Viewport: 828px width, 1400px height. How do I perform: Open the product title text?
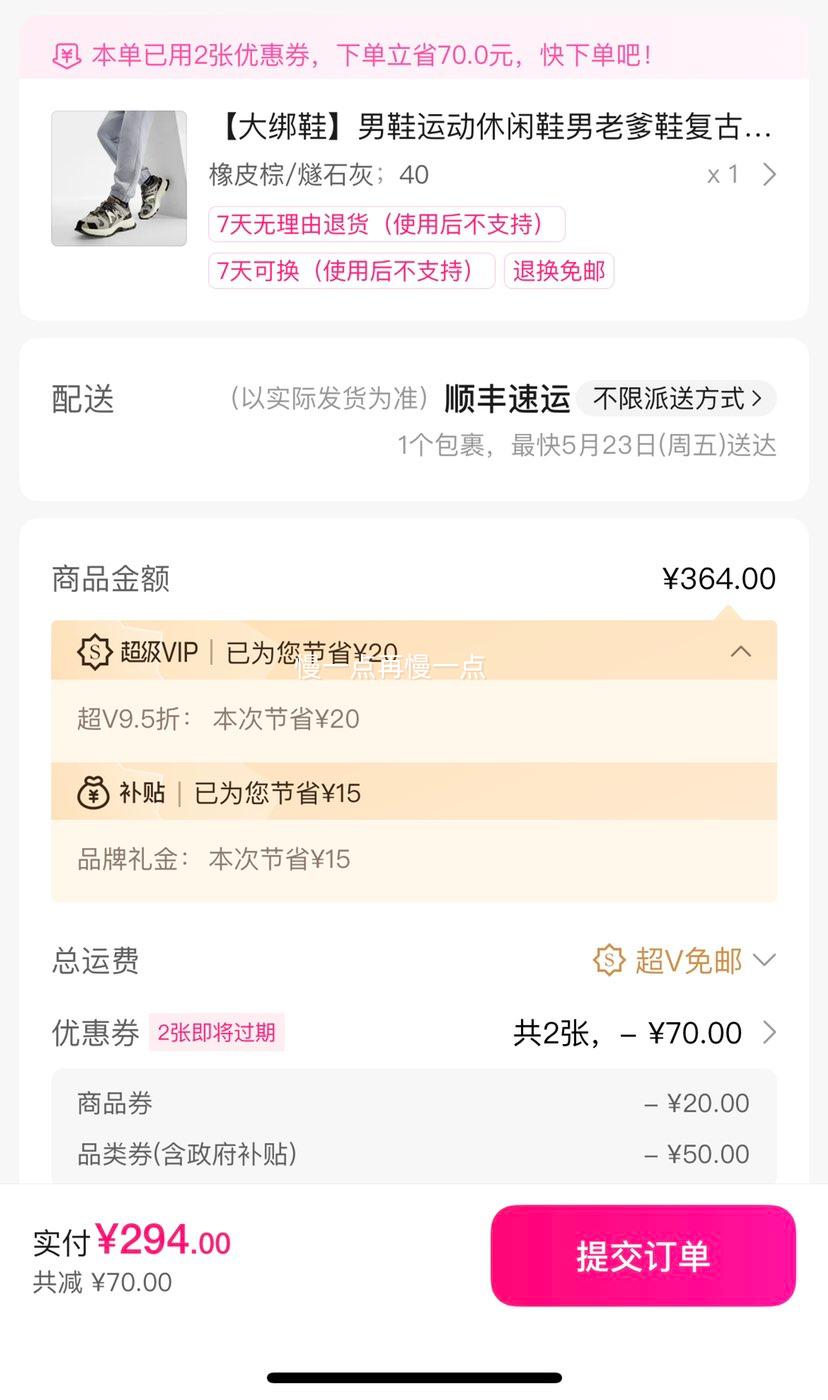coord(491,128)
